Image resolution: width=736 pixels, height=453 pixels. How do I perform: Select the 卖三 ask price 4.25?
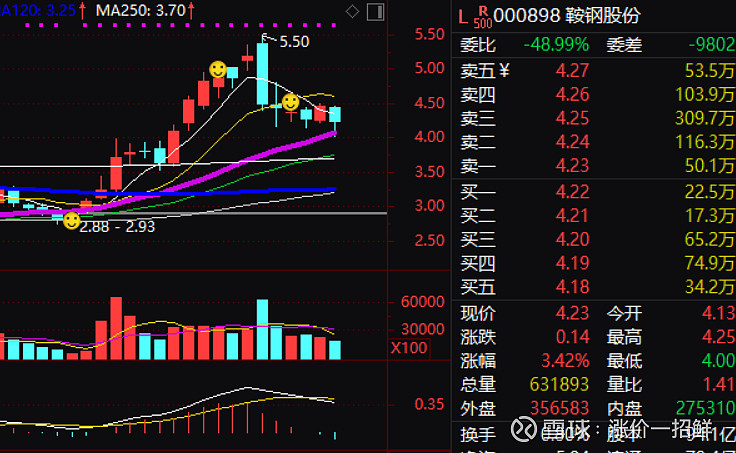coord(572,118)
